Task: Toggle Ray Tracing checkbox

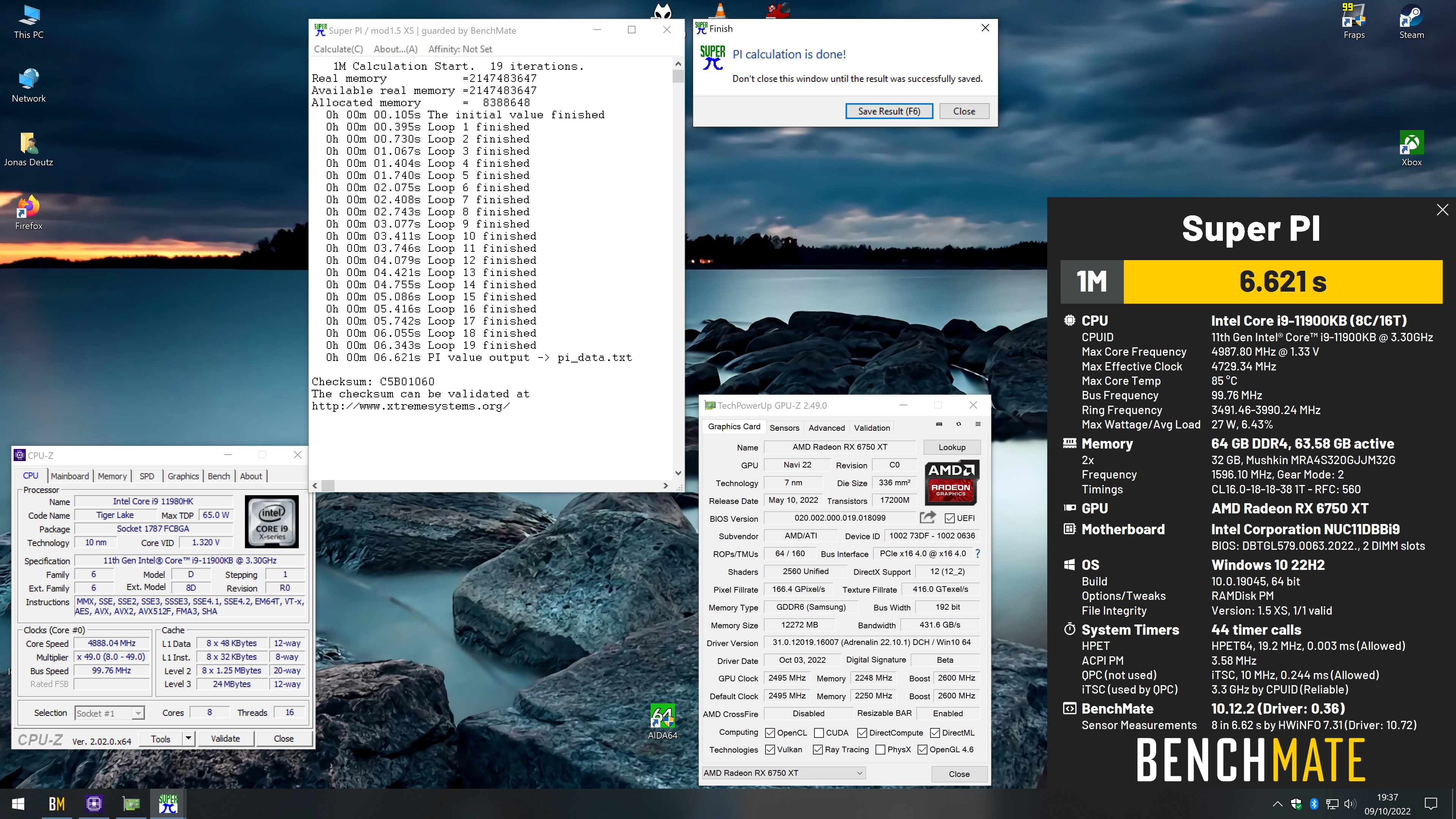Action: click(x=817, y=750)
